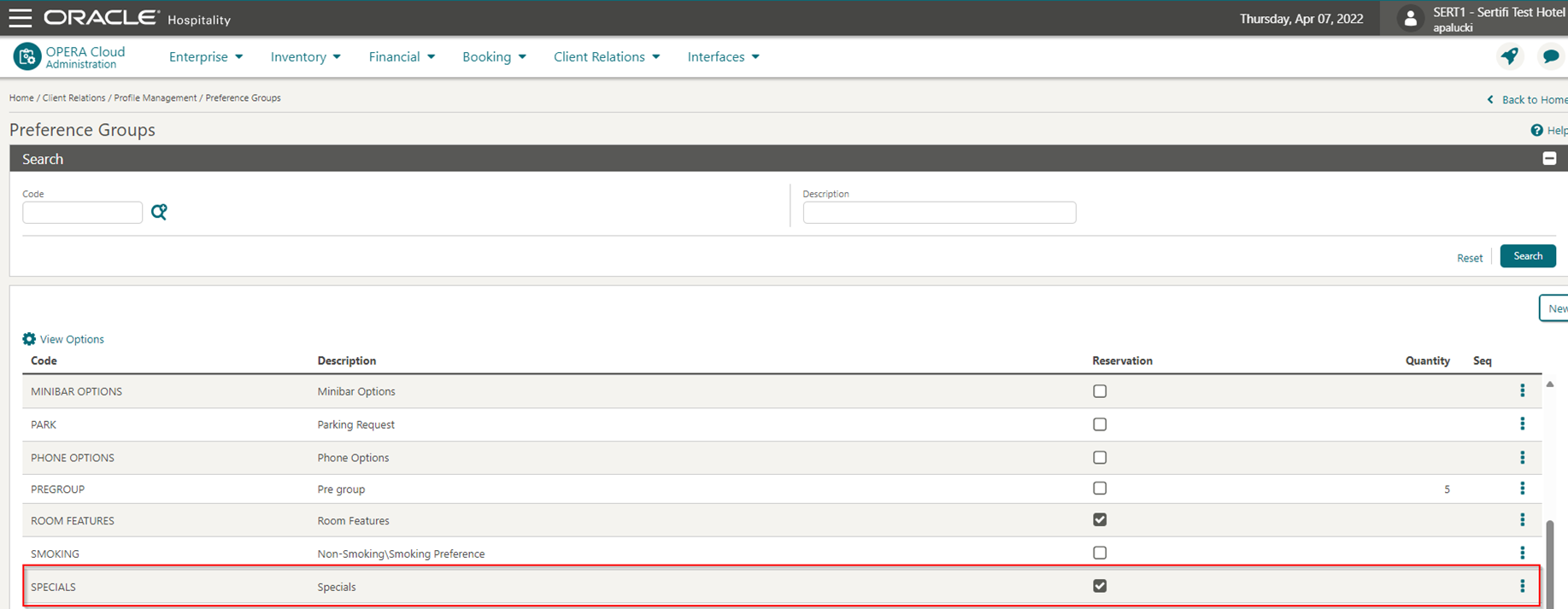Screen dimensions: 1568x609
Task: Open View Options gear icon
Action: [x=29, y=339]
